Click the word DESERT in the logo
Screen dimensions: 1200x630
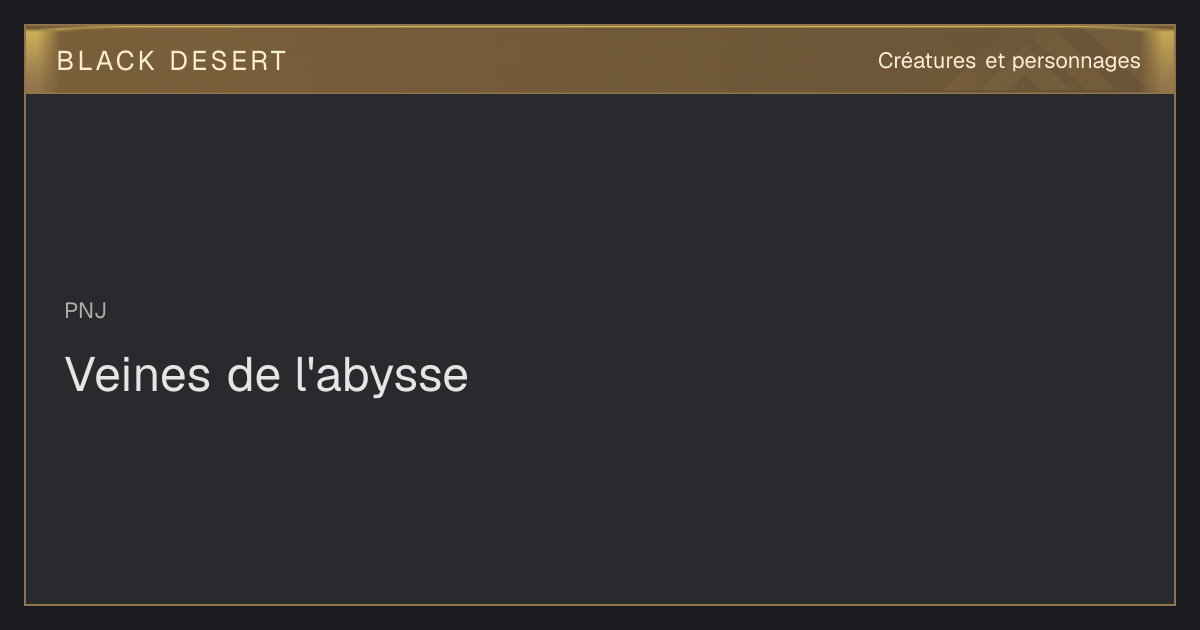(x=228, y=61)
